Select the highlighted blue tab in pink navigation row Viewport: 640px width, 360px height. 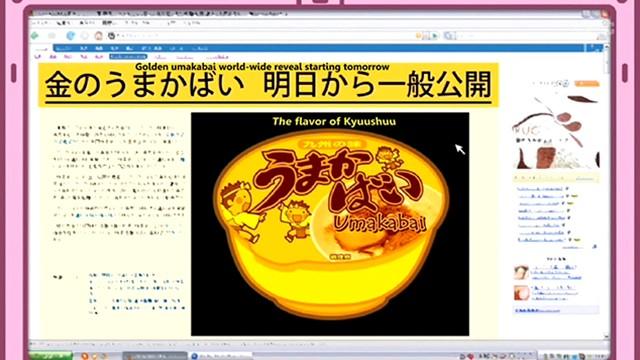(128, 57)
